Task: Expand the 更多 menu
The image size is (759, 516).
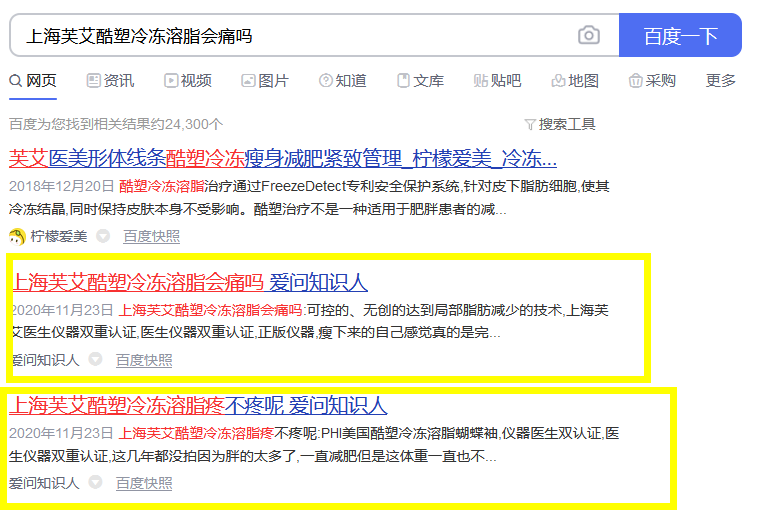Action: 720,80
